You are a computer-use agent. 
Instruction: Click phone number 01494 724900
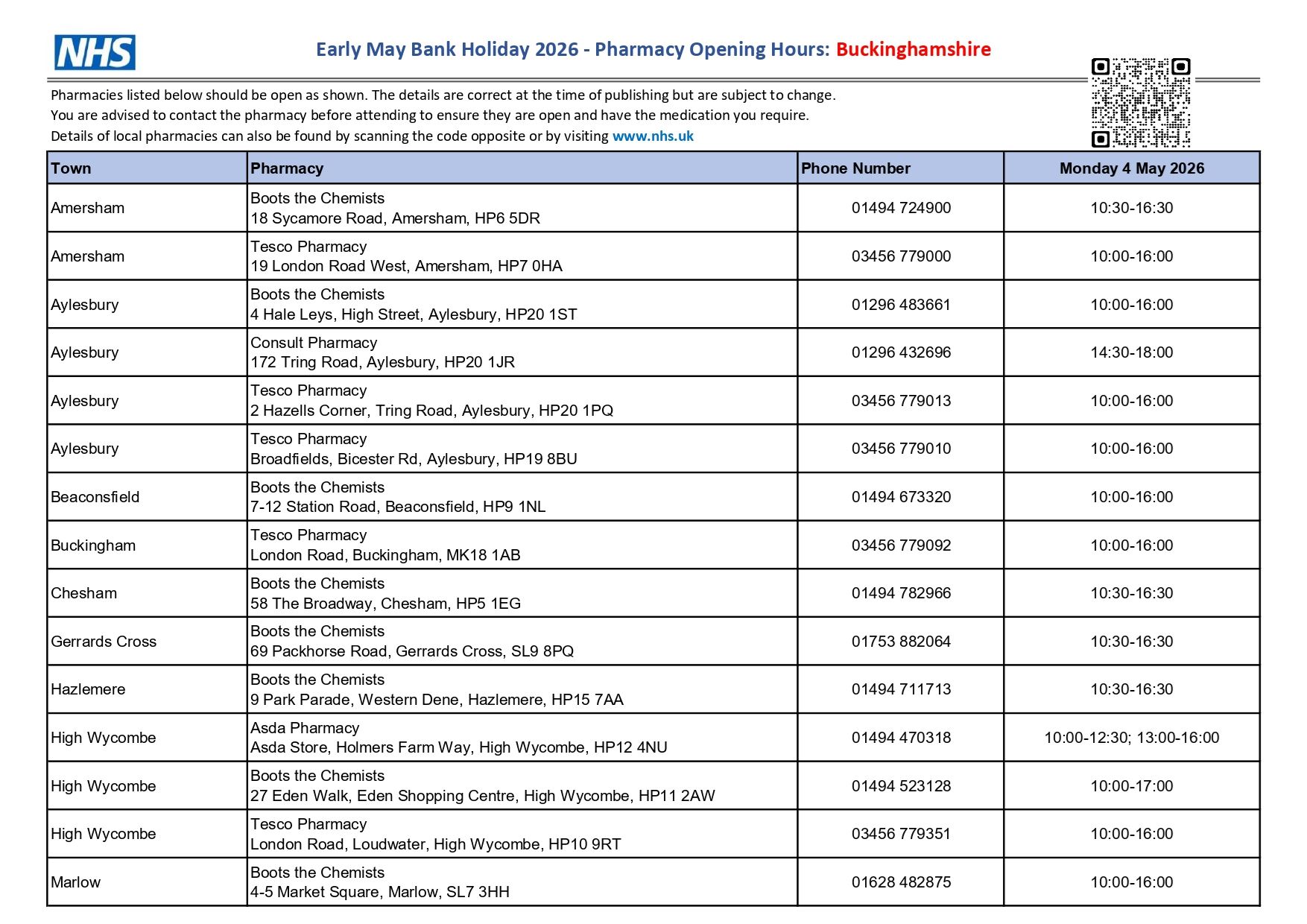click(901, 208)
